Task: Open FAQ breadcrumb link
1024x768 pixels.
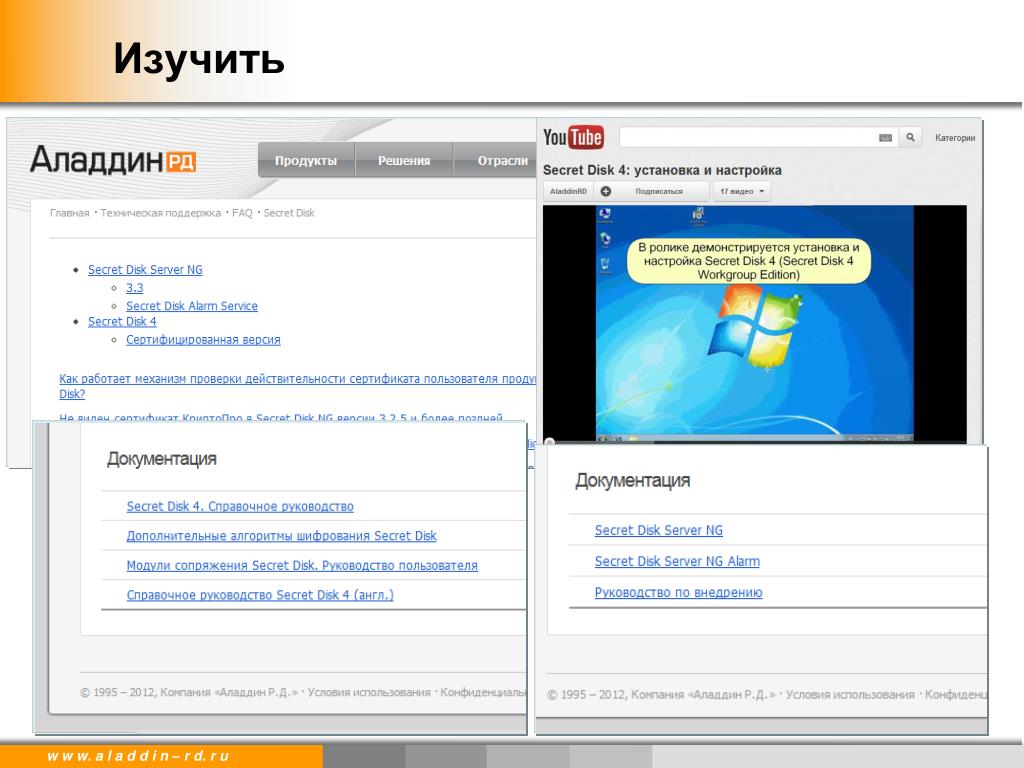Action: coord(242,213)
